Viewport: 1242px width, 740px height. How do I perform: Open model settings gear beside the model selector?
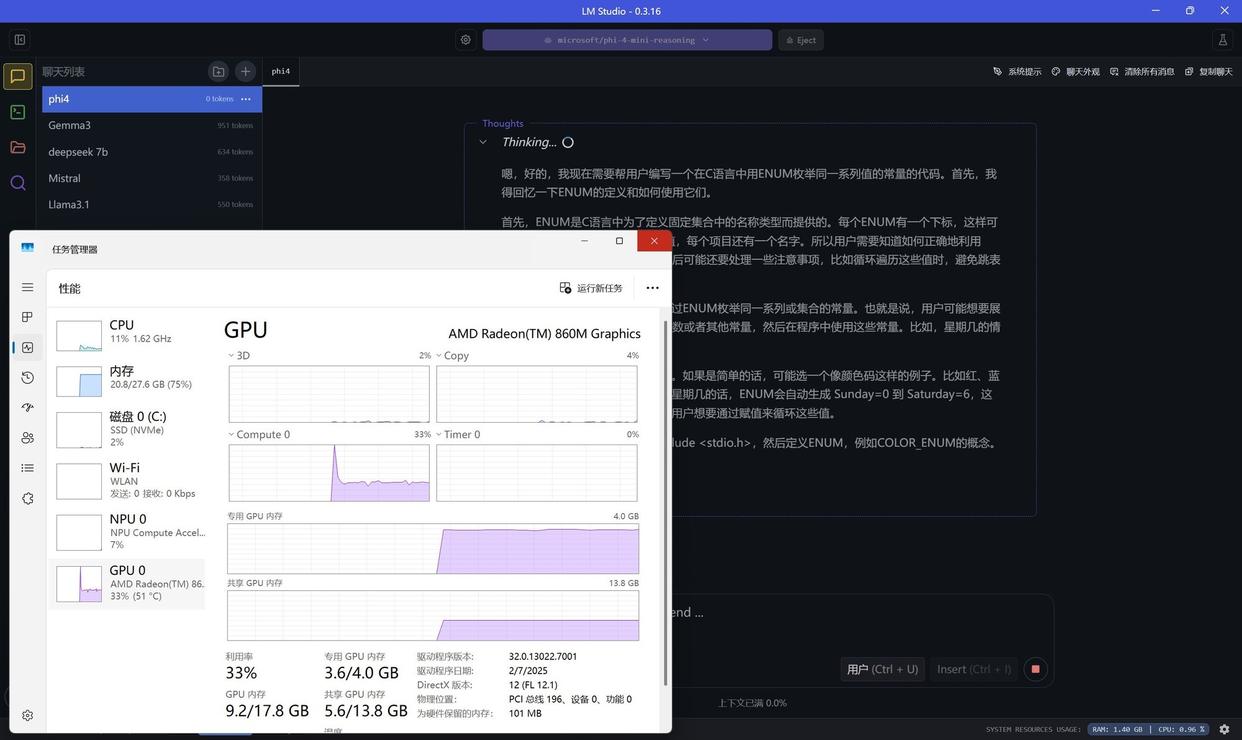[x=465, y=40]
